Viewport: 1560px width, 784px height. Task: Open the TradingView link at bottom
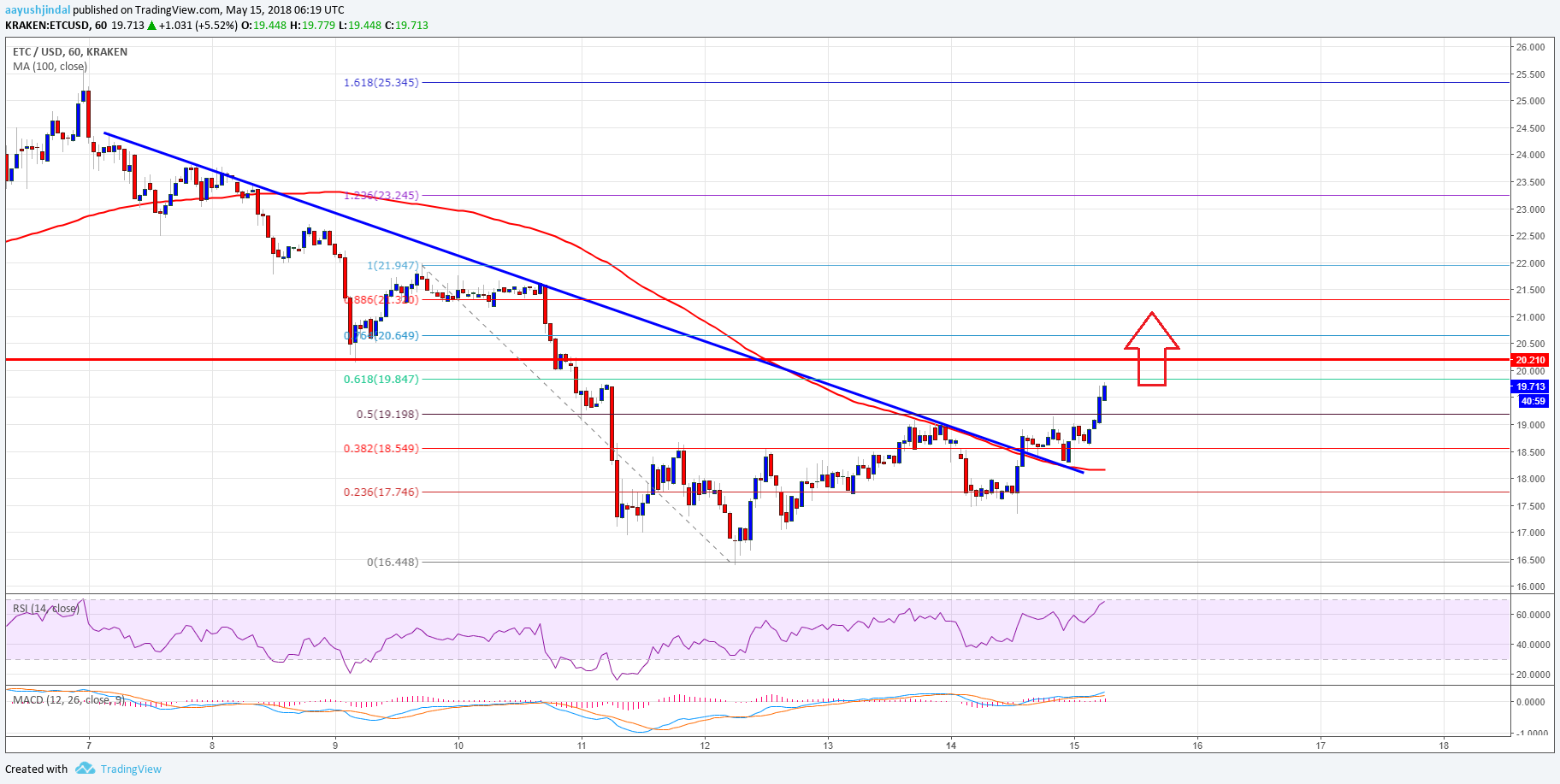point(131,769)
